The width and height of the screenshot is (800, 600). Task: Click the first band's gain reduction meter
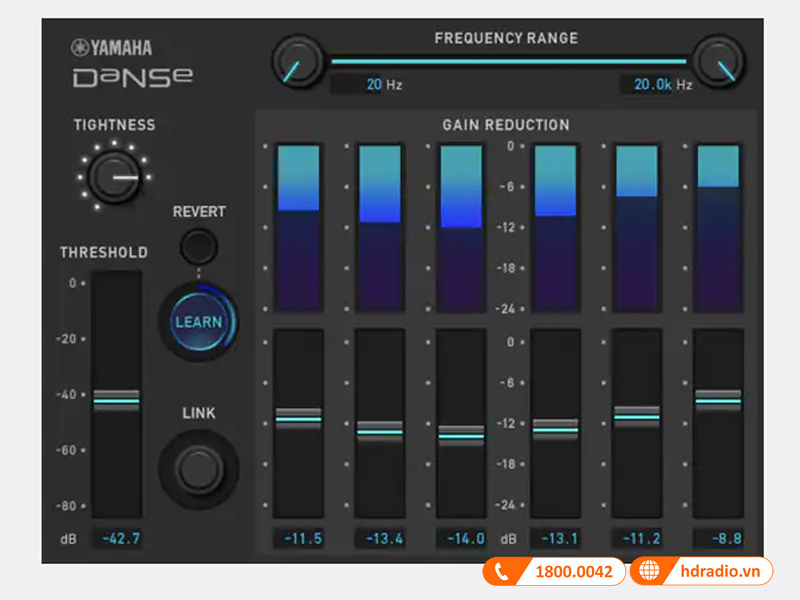click(x=299, y=225)
